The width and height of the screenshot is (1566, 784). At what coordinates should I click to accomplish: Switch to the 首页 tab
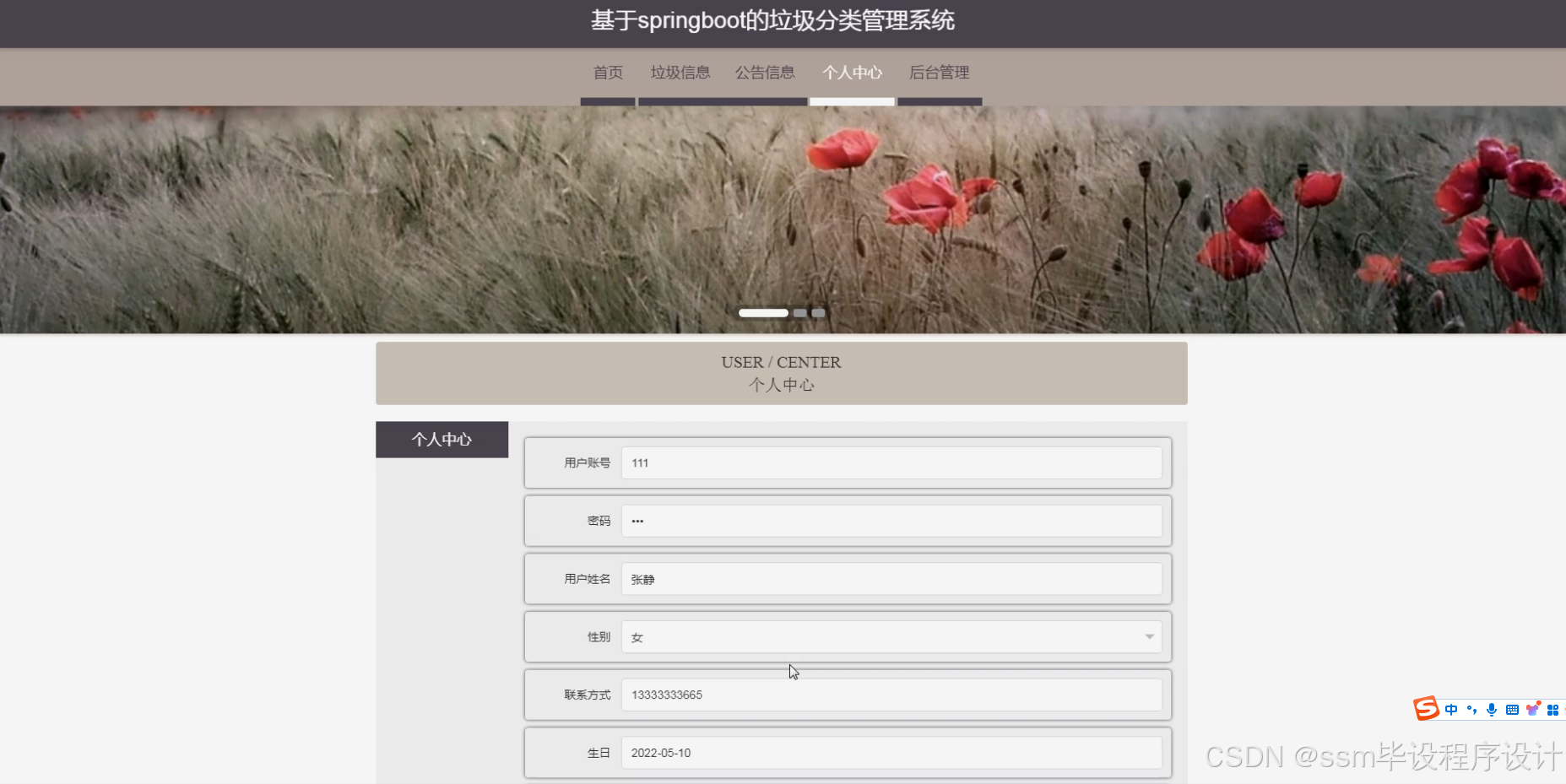point(607,73)
